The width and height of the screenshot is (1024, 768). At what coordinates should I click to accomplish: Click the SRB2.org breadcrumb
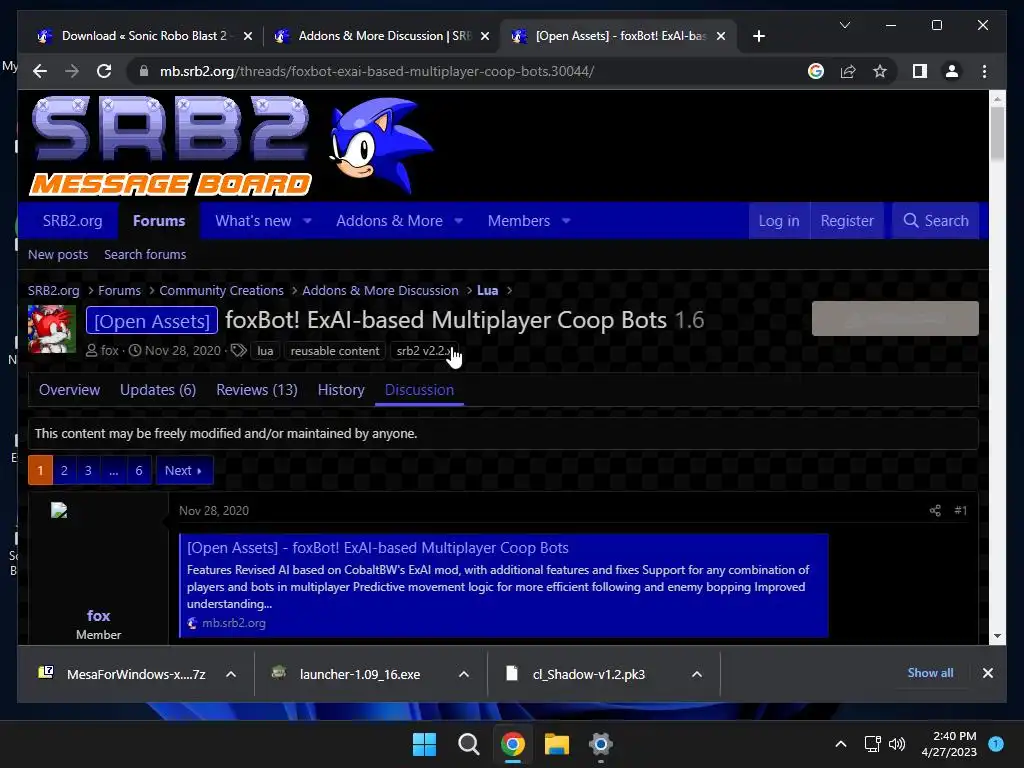(54, 291)
